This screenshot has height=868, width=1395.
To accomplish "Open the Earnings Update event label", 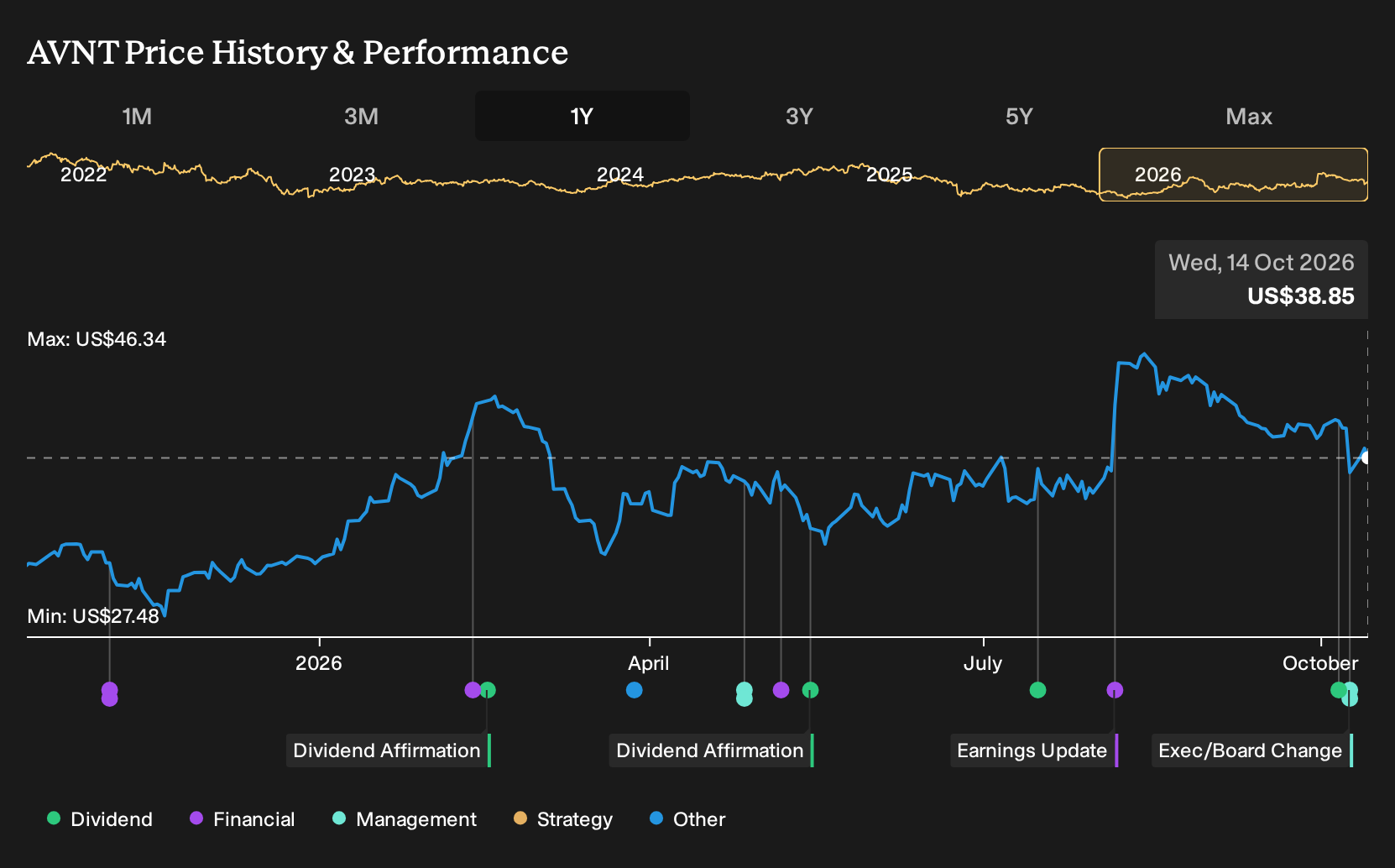I will coord(1034,750).
